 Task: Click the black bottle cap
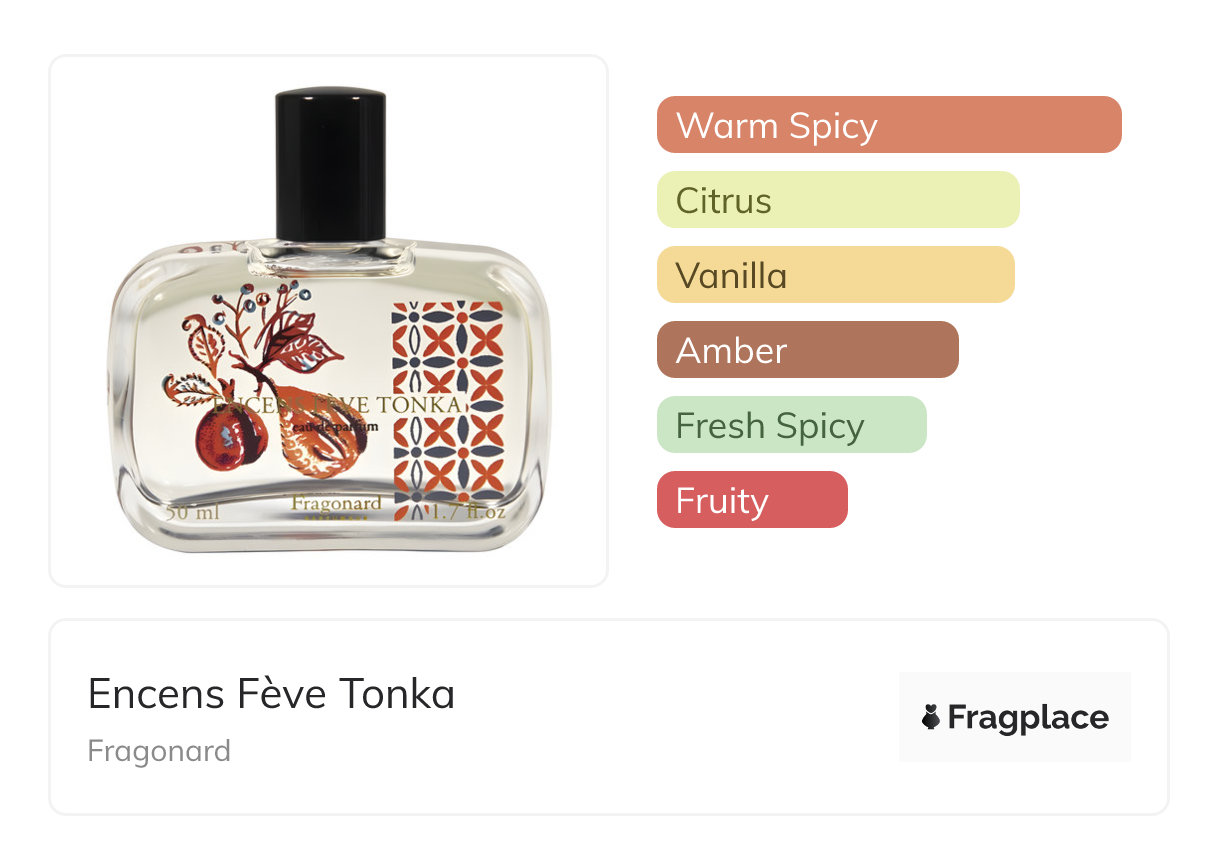click(x=330, y=165)
